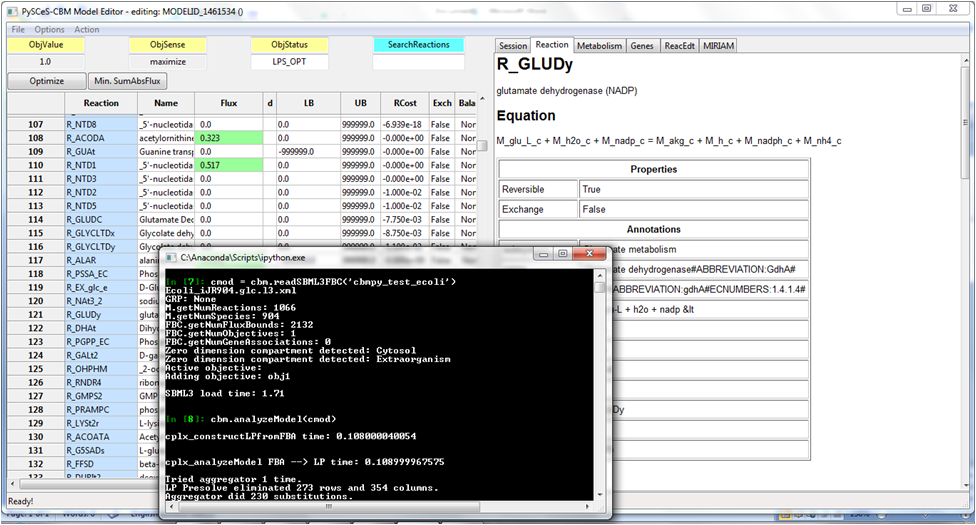
Task: Close the ipython console window
Action: 589,255
